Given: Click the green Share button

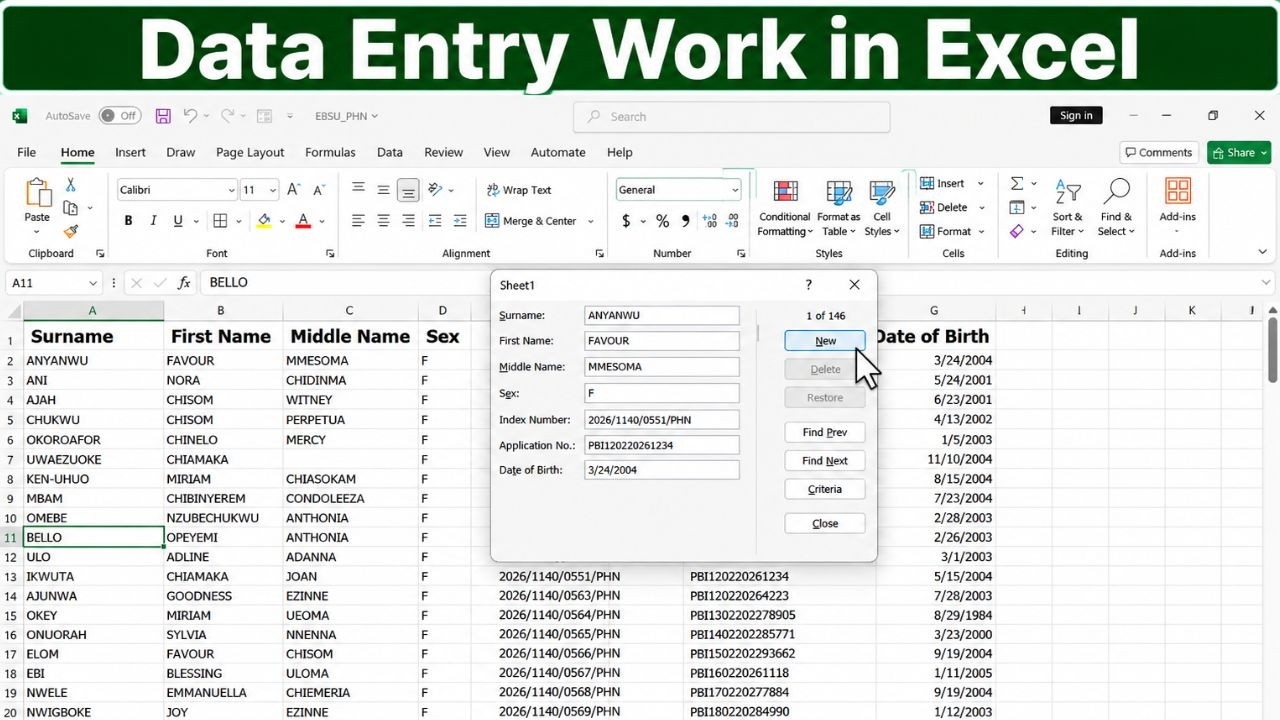Looking at the screenshot, I should pos(1238,152).
